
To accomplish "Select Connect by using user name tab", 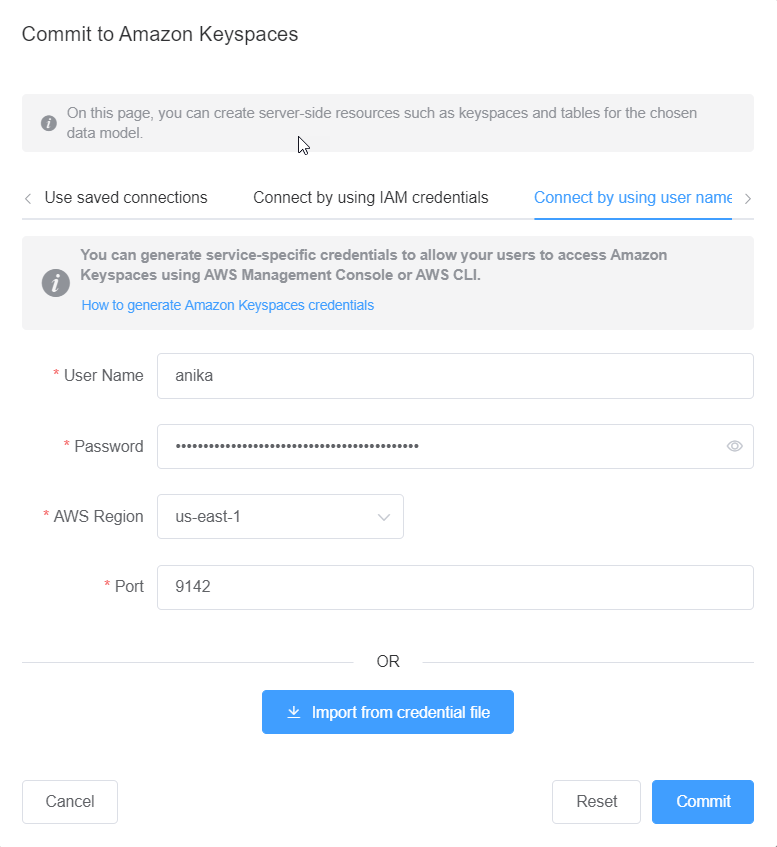I will [x=633, y=198].
